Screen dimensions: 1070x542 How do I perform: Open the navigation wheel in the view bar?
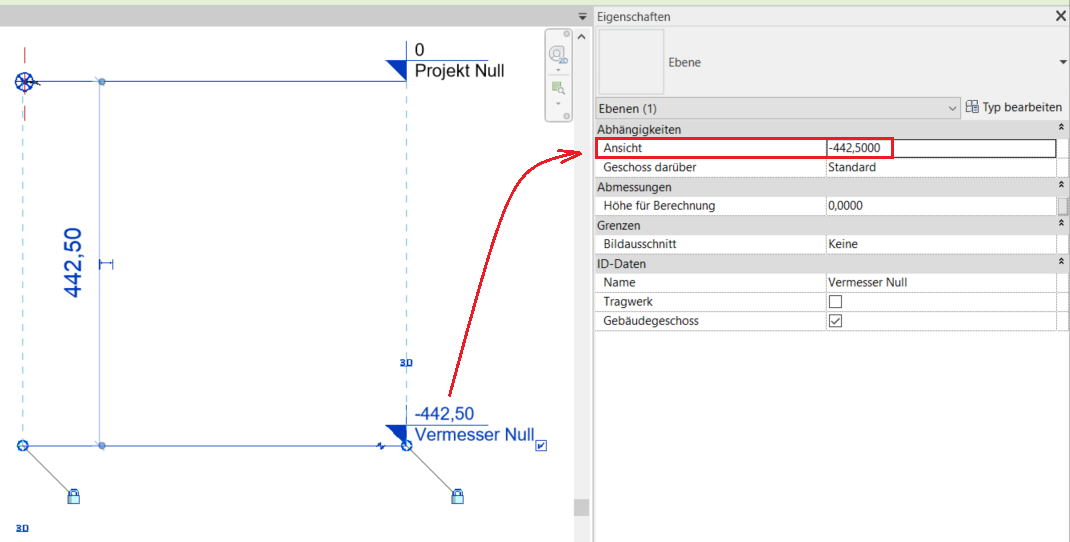point(558,53)
